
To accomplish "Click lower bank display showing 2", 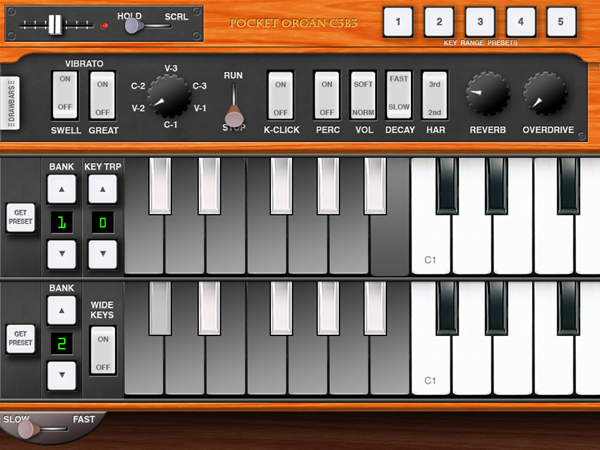I will (62, 344).
